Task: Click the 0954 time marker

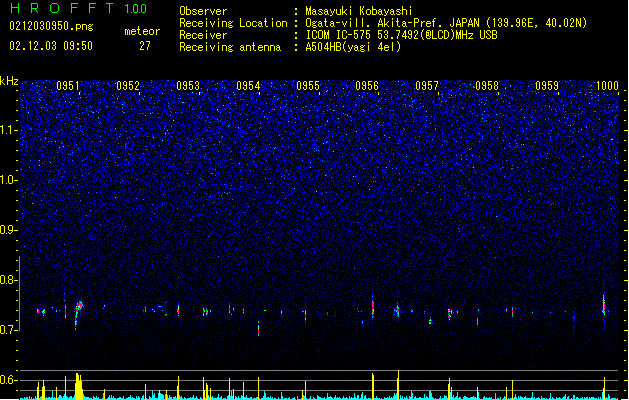Action: 248,85
